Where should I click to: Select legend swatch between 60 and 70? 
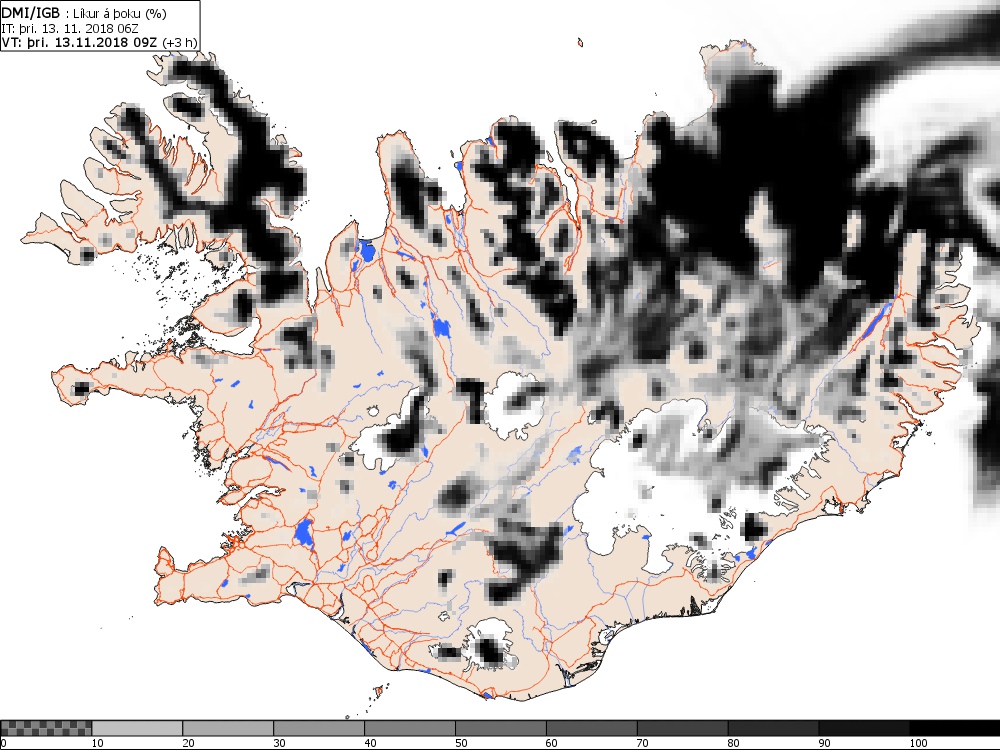click(591, 728)
